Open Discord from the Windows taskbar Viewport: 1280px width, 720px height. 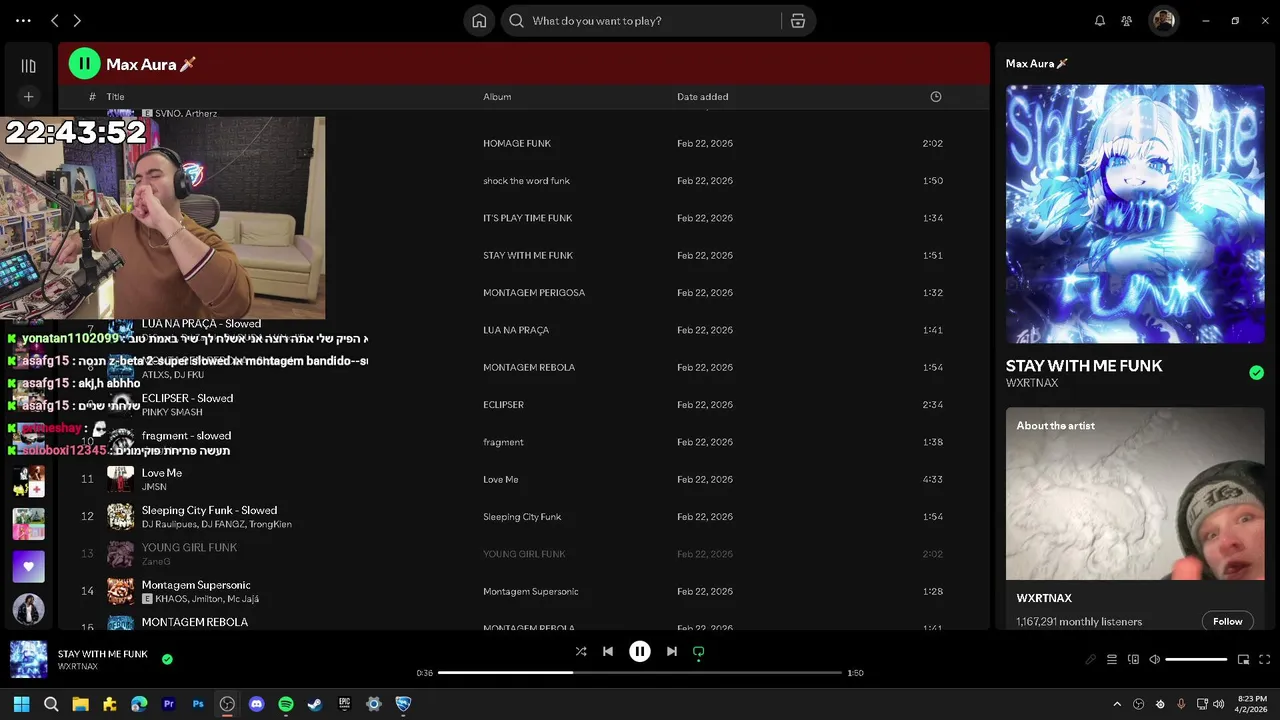[256, 704]
